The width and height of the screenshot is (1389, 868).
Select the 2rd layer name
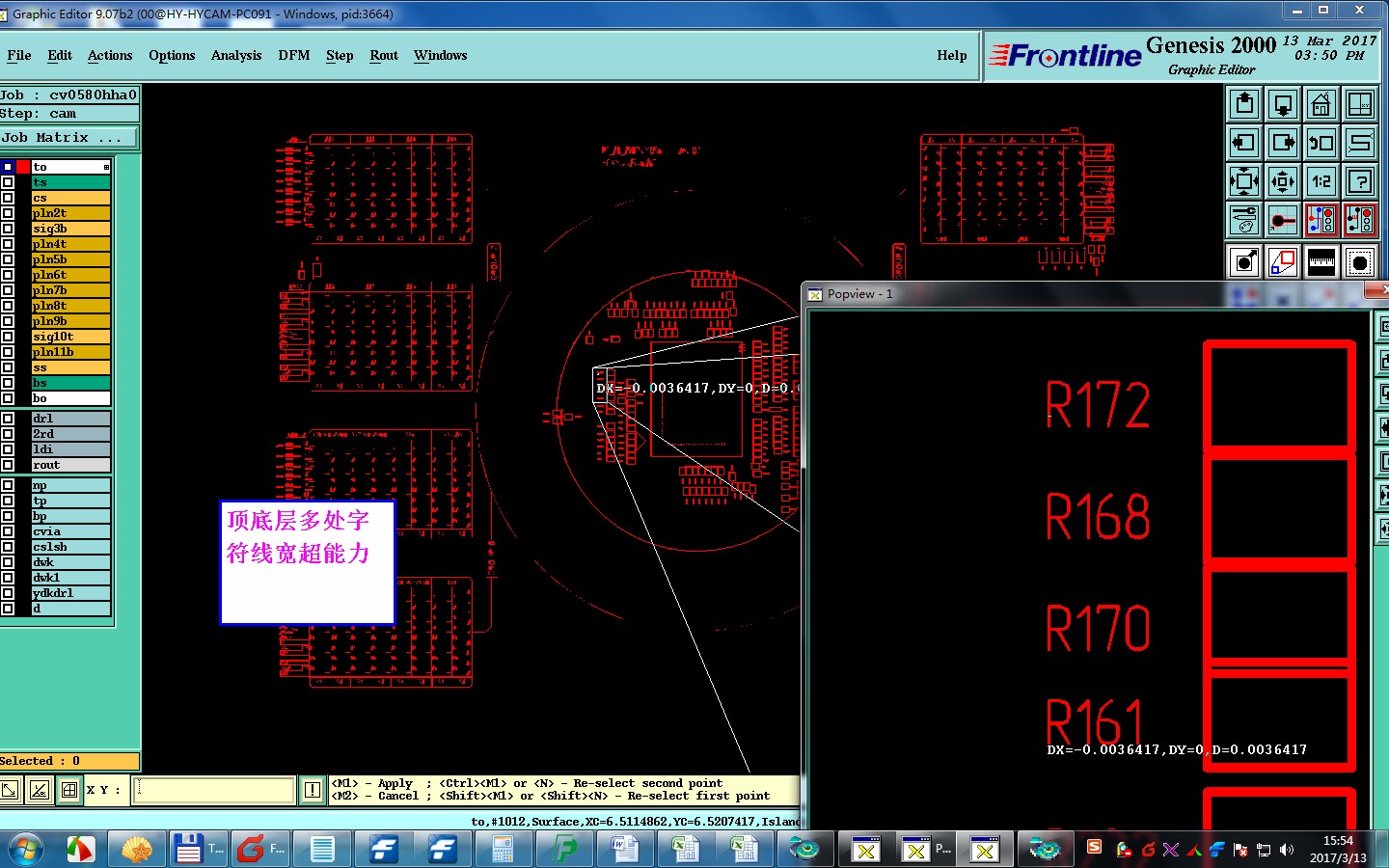pos(70,434)
